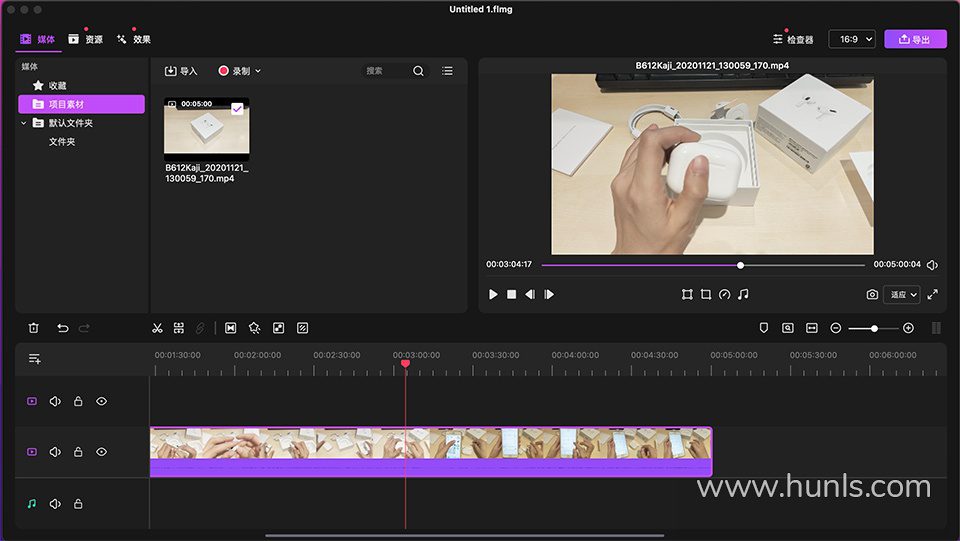960x541 pixels.
Task: Click the unlink chain icon
Action: point(200,328)
